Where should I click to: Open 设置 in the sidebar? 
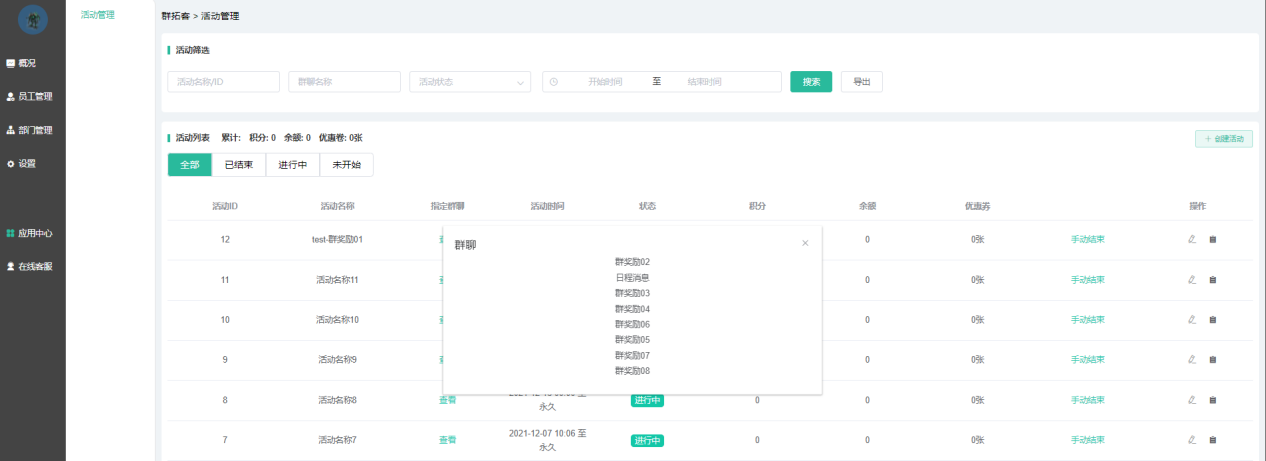point(22,164)
